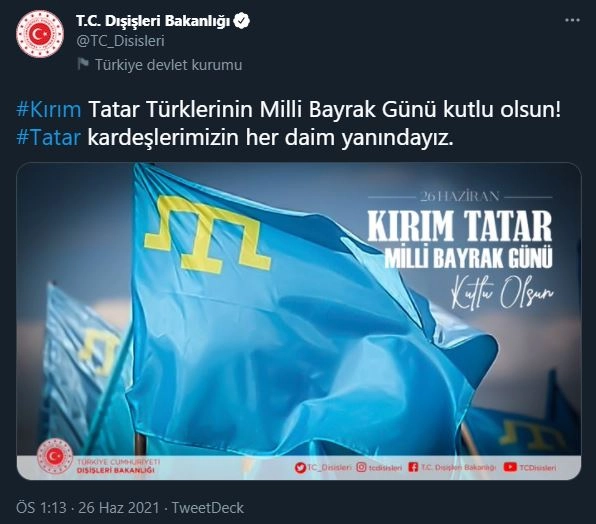
Task: Click the TweetDeck source link
Action: pyautogui.click(x=208, y=508)
